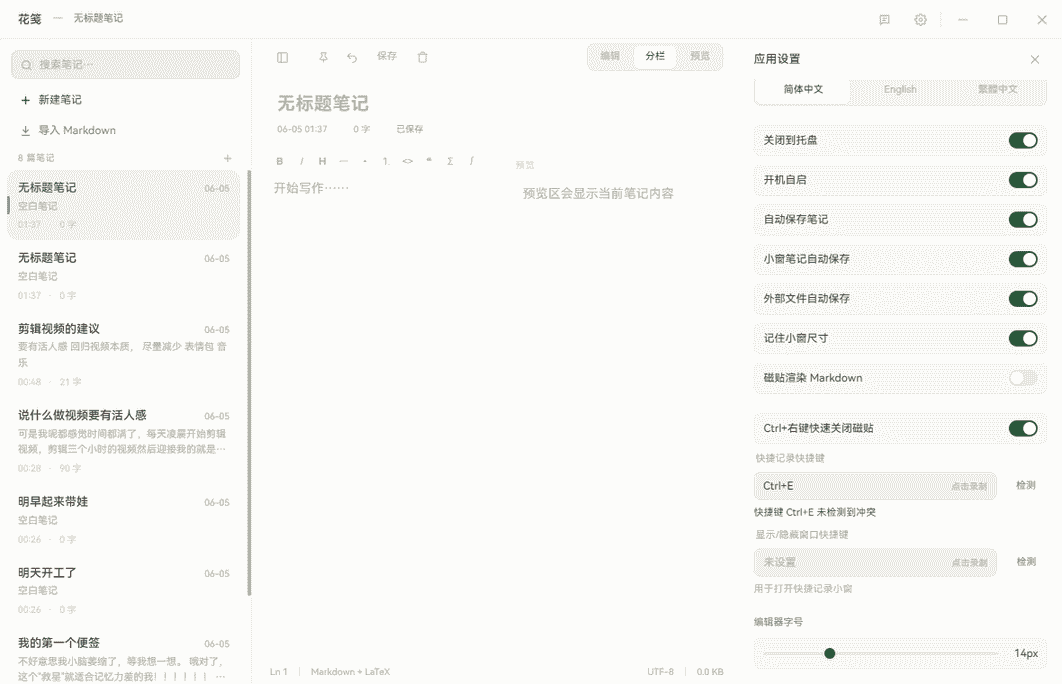Insert a numbered list

[x=386, y=161]
